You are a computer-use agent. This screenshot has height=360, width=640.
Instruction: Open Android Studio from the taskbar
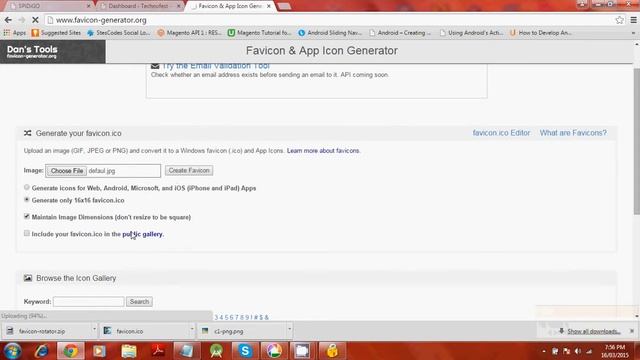click(216, 351)
